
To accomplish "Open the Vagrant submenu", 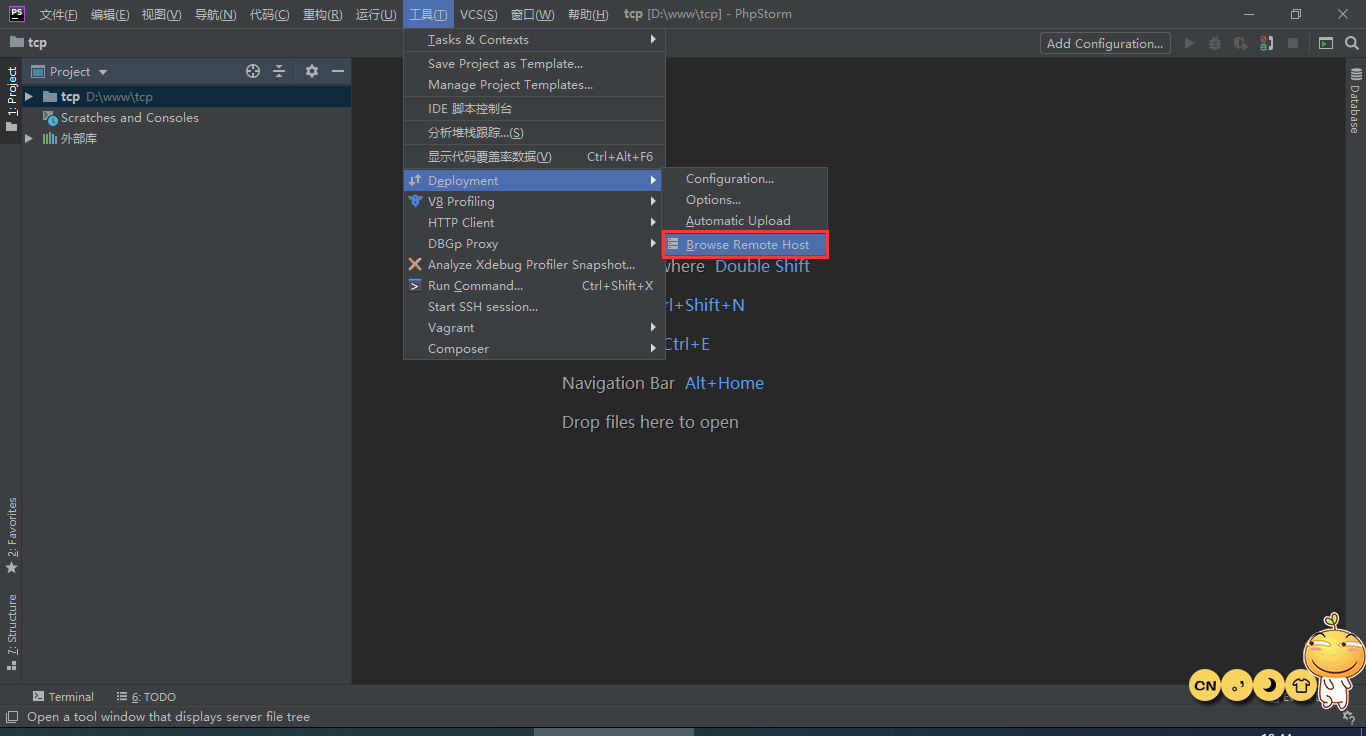I will 534,328.
